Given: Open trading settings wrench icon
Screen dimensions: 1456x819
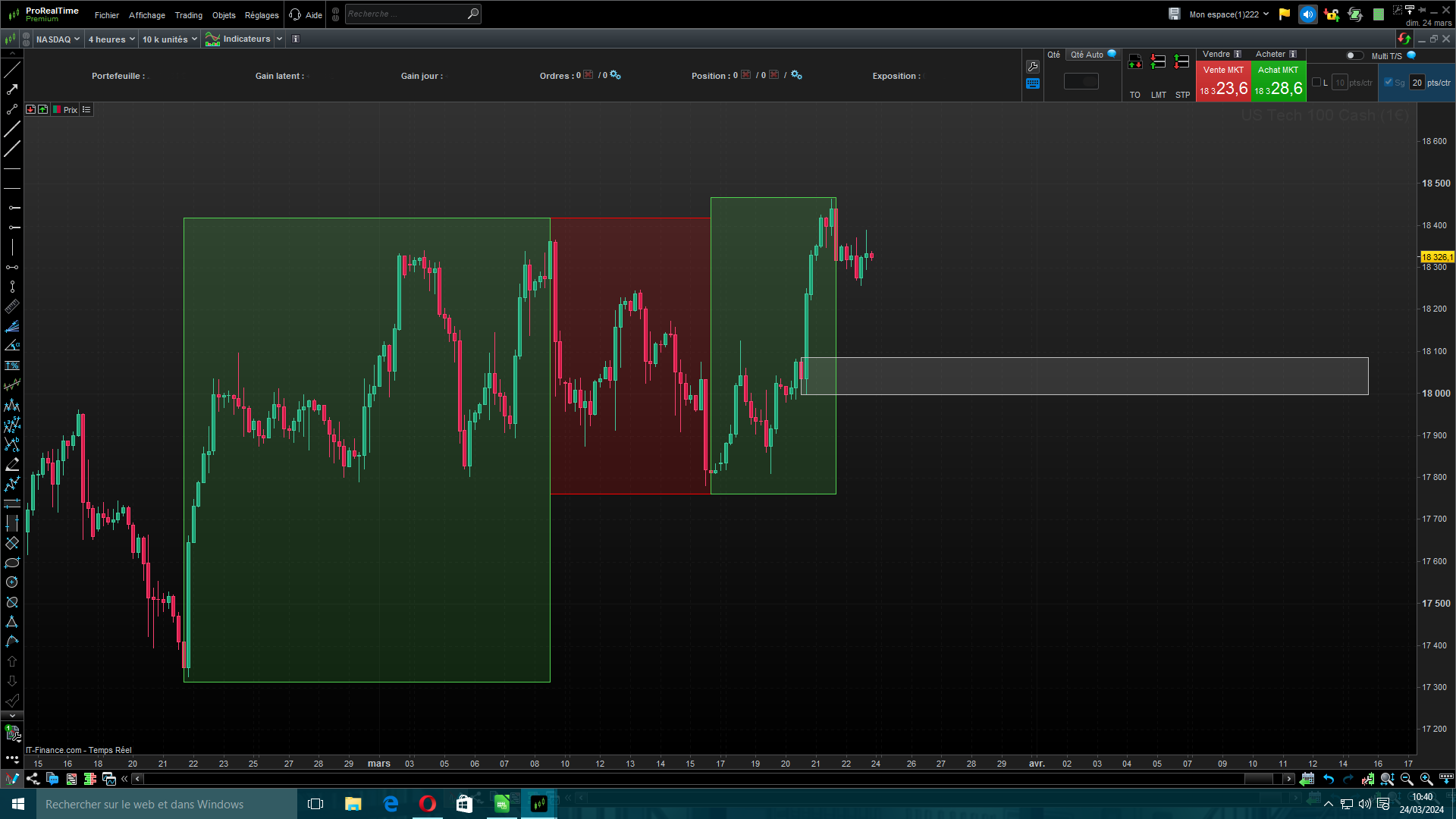Looking at the screenshot, I should 1033,67.
